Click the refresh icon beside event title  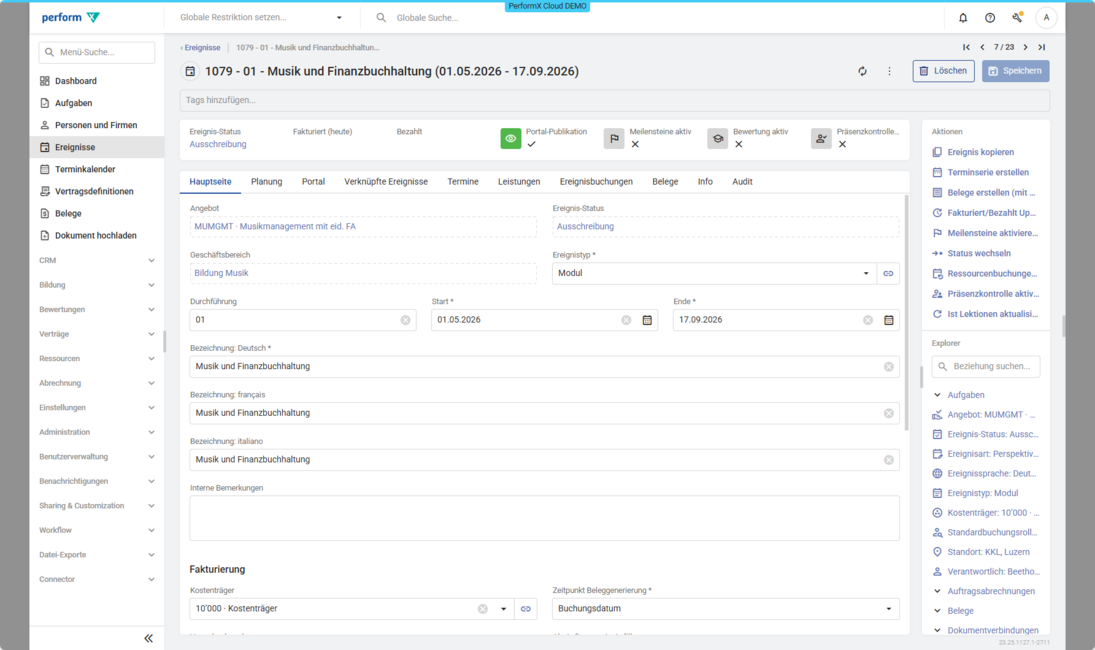[862, 71]
